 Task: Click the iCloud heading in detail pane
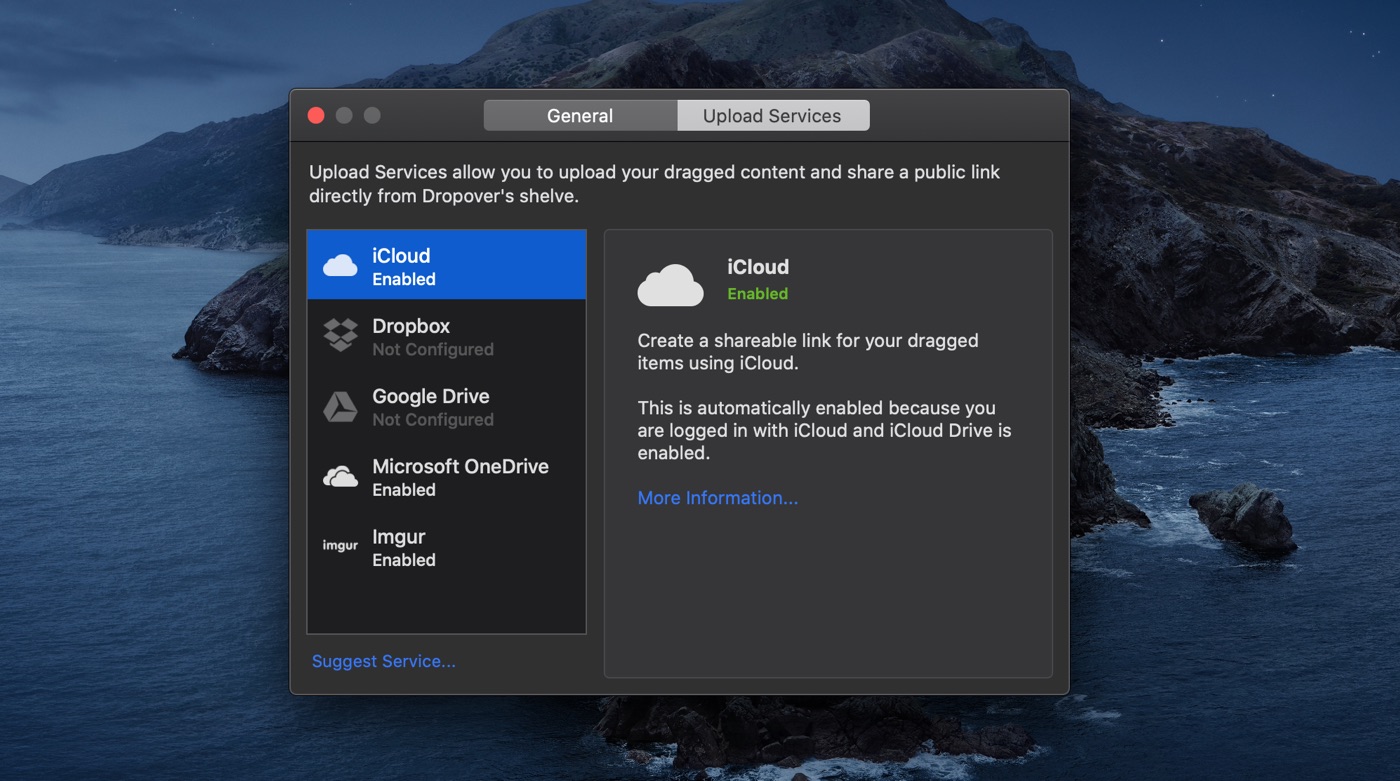pos(758,267)
